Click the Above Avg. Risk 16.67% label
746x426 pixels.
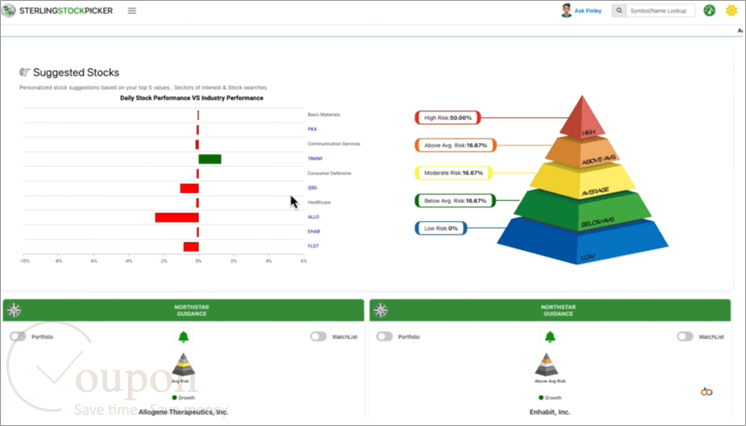coord(455,145)
